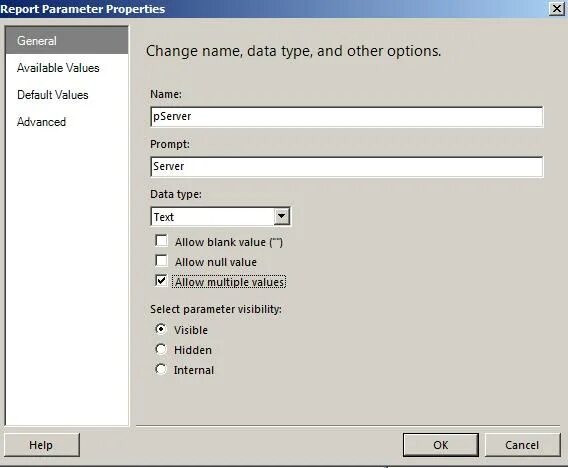Open Help for this dialog
Image resolution: width=568 pixels, height=468 pixels.
(x=42, y=445)
